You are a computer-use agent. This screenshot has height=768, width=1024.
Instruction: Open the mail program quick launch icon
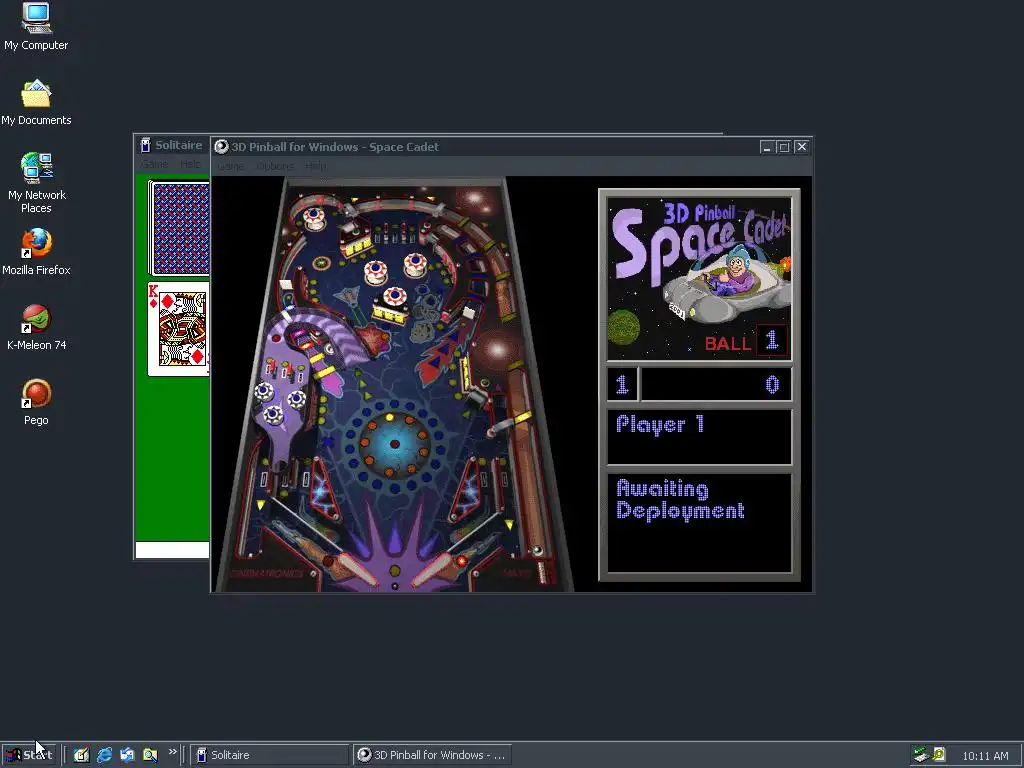(127, 755)
